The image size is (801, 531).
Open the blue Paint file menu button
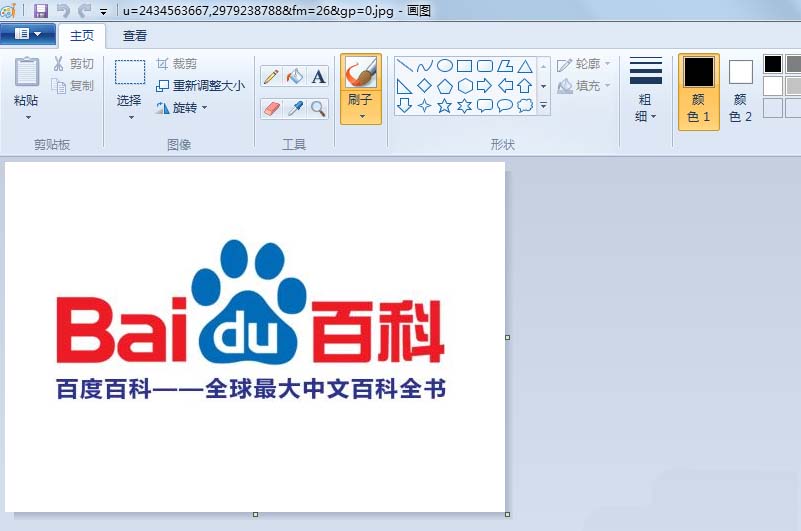[28, 34]
